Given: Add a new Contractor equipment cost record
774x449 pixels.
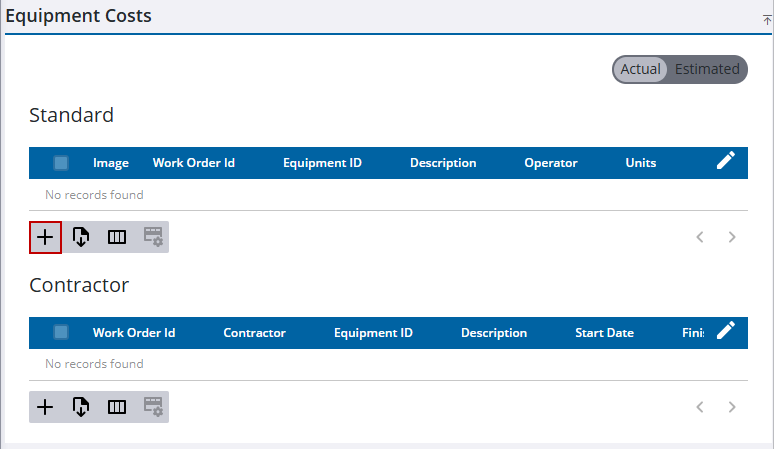Looking at the screenshot, I should (x=45, y=407).
